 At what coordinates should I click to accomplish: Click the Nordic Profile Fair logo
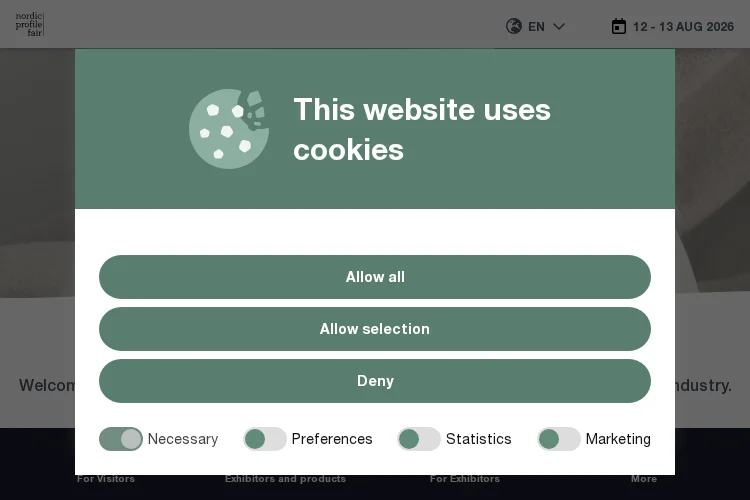pos(30,24)
